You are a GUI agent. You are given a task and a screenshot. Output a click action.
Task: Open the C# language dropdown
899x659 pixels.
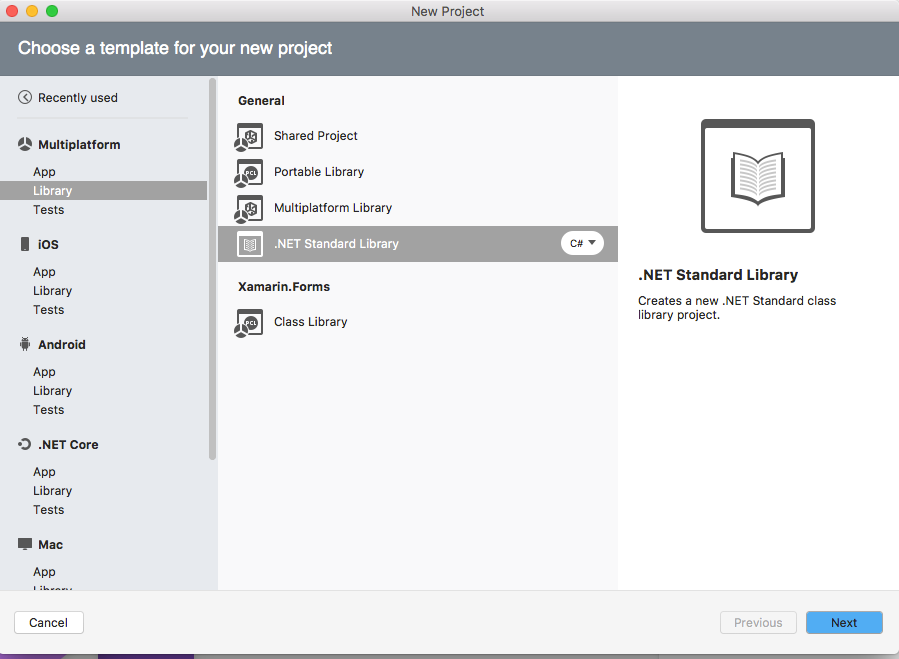pos(582,244)
